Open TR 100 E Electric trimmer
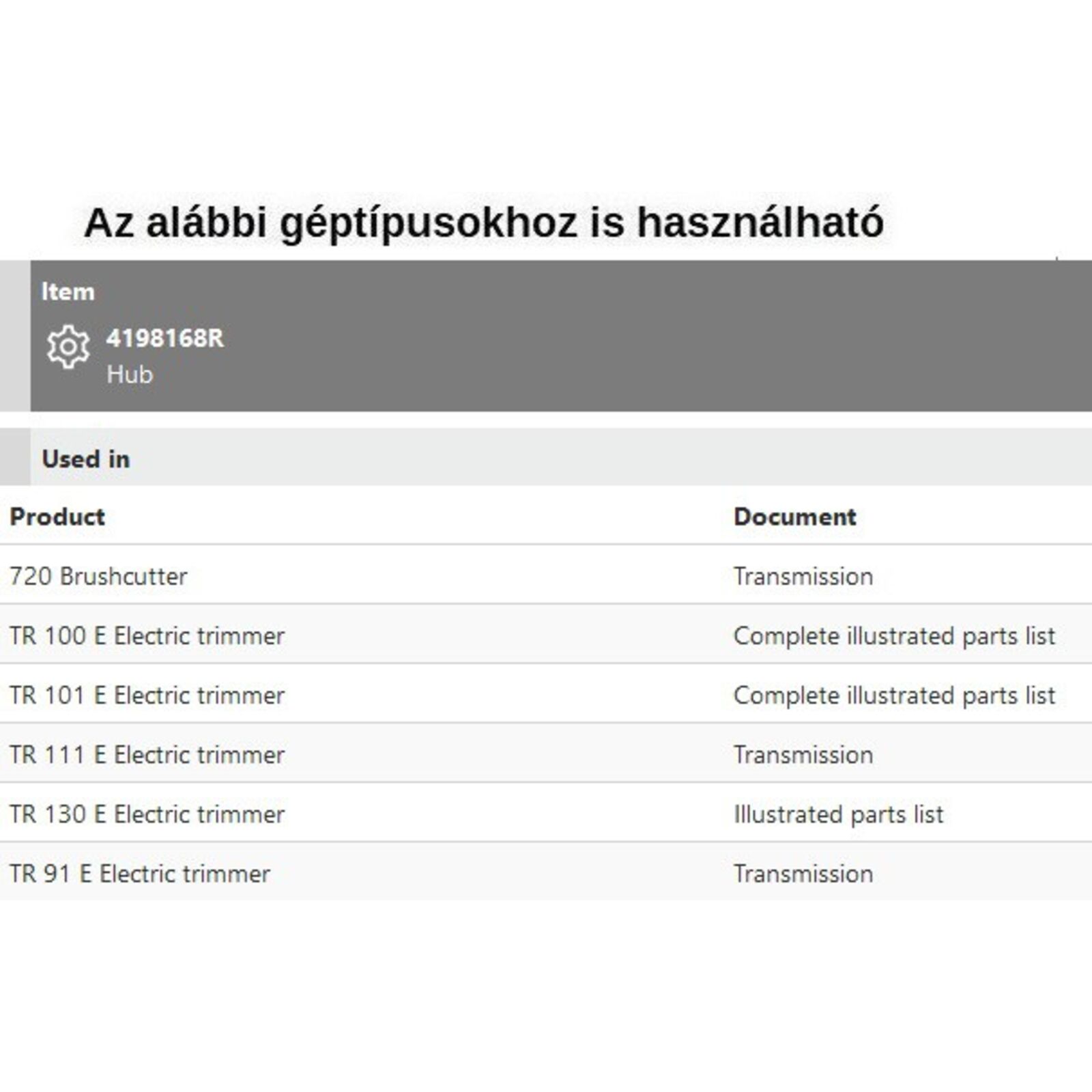Image resolution: width=1092 pixels, height=1092 pixels. pos(147,635)
